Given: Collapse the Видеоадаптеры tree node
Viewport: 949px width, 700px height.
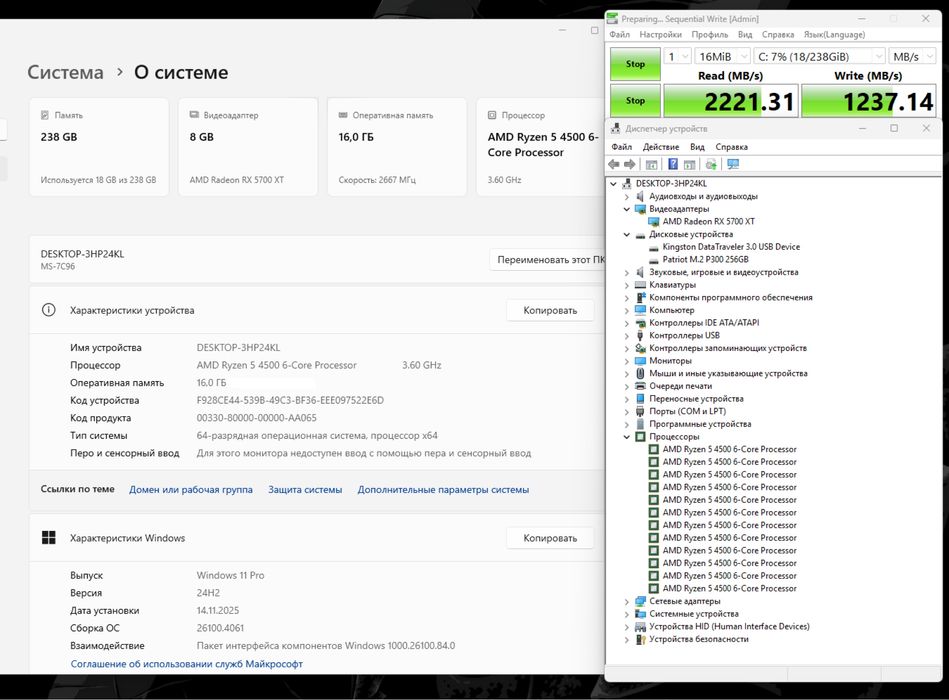Looking at the screenshot, I should 627,209.
